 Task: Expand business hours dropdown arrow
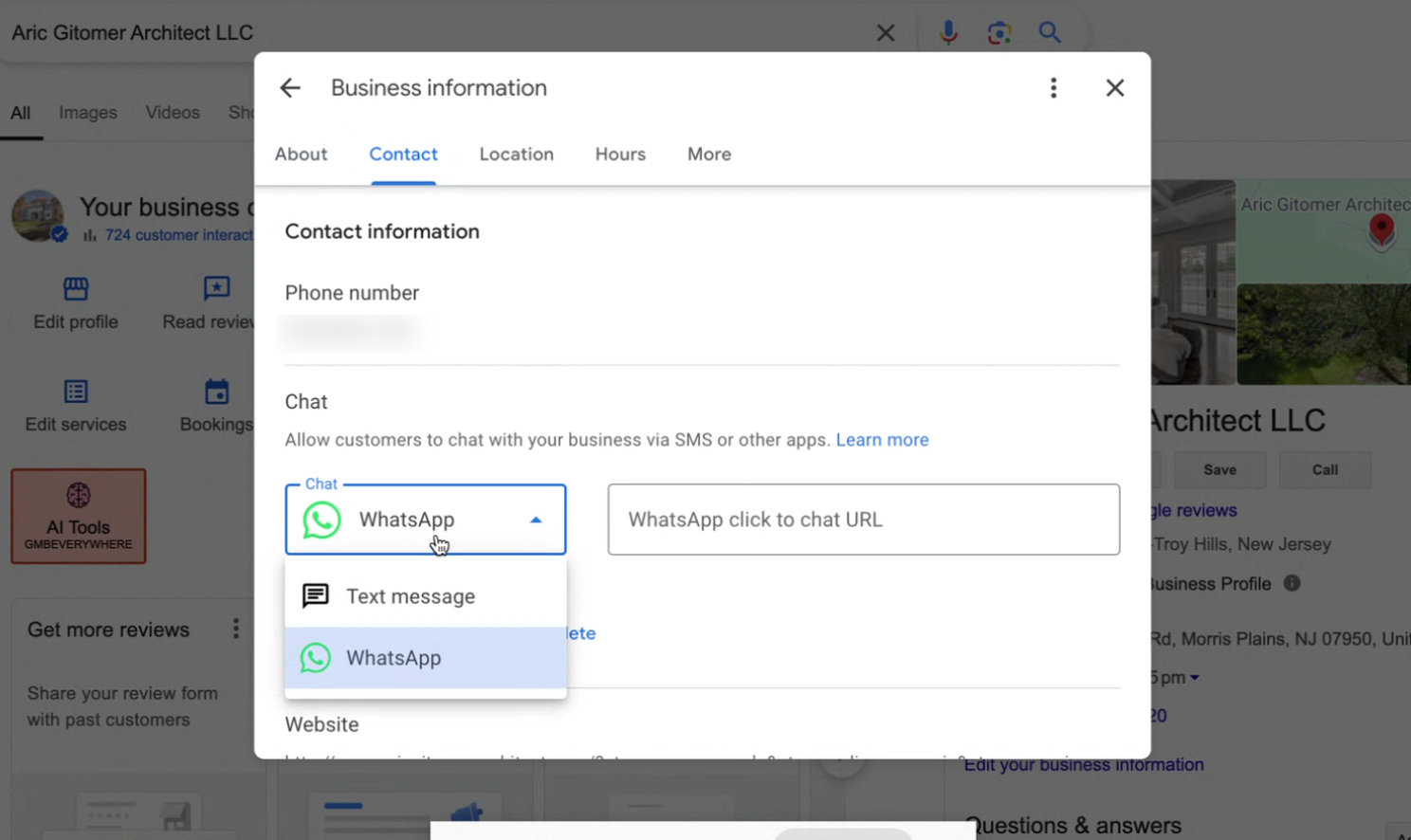pyautogui.click(x=1195, y=678)
